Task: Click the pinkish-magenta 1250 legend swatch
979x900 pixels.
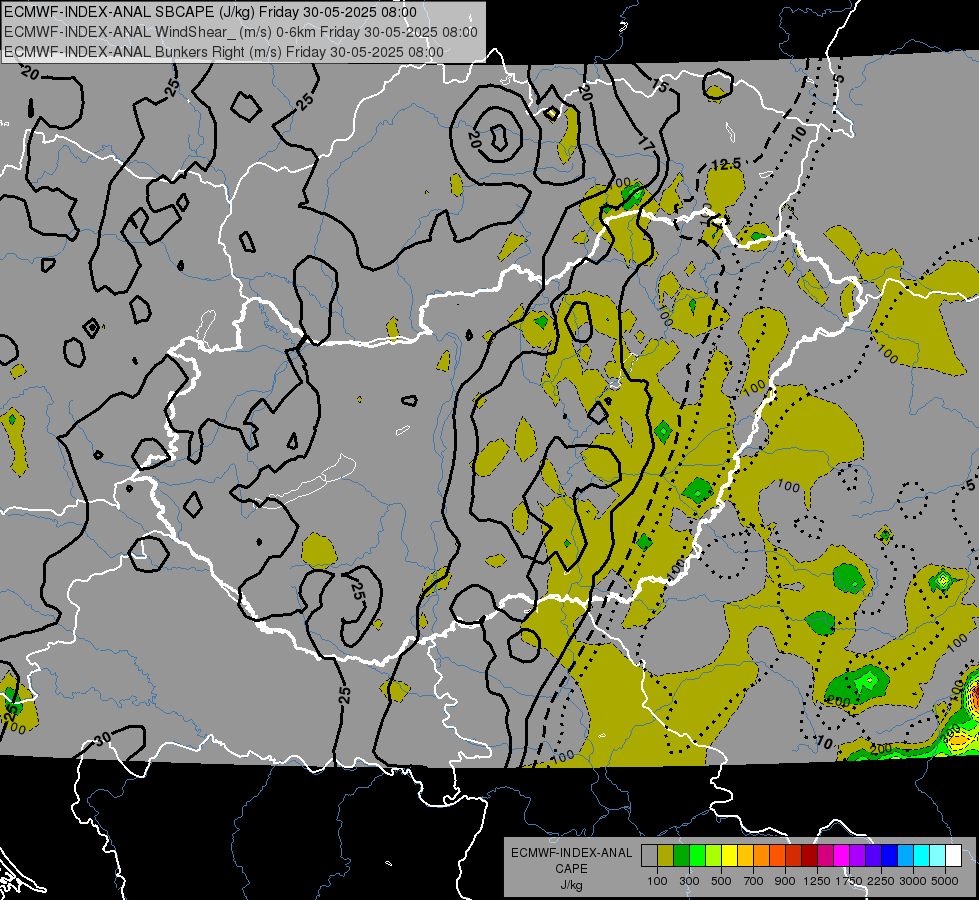Action: click(825, 855)
